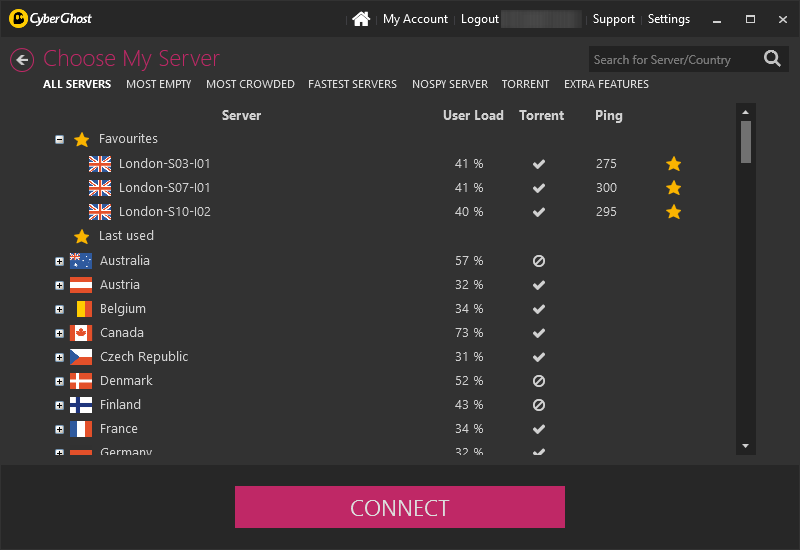
Task: Click the UK flag for London-S03-I01
Action: 100,164
